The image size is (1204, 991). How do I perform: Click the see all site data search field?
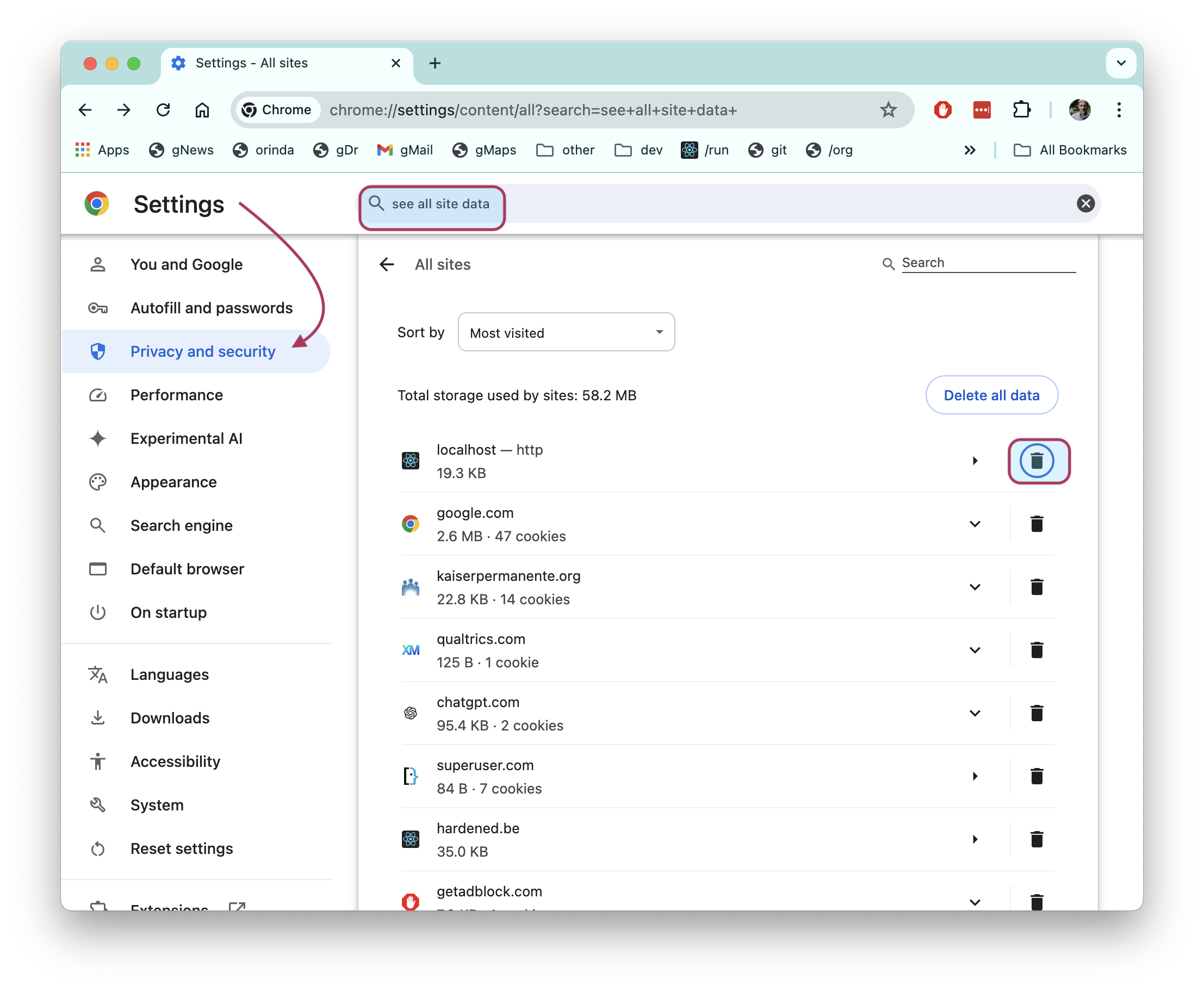click(433, 204)
